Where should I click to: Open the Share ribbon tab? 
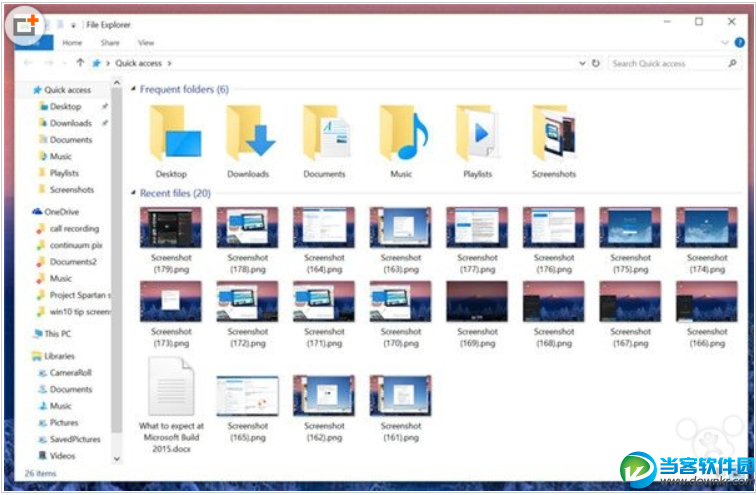110,42
